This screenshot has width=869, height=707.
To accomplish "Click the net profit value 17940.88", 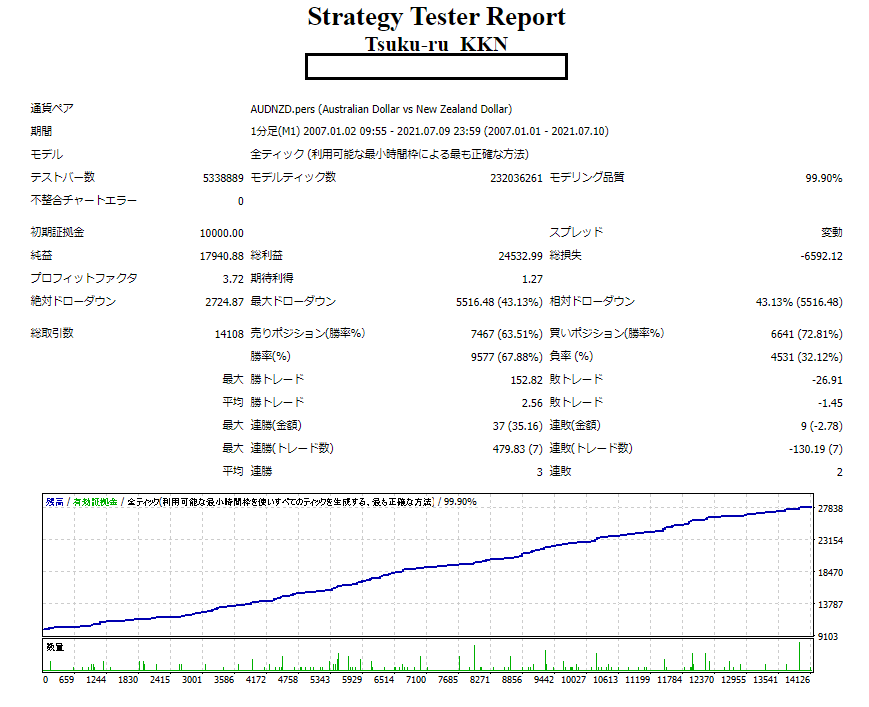I will [x=222, y=256].
